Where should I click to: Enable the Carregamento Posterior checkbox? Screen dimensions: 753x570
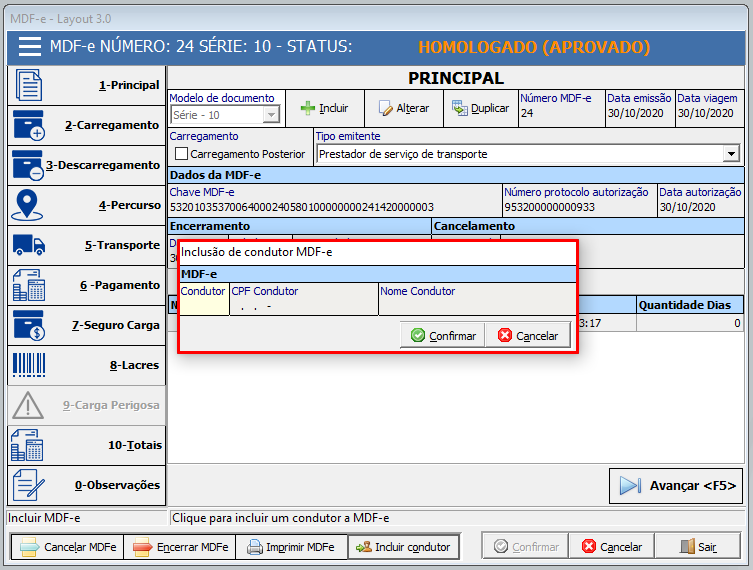tap(182, 154)
